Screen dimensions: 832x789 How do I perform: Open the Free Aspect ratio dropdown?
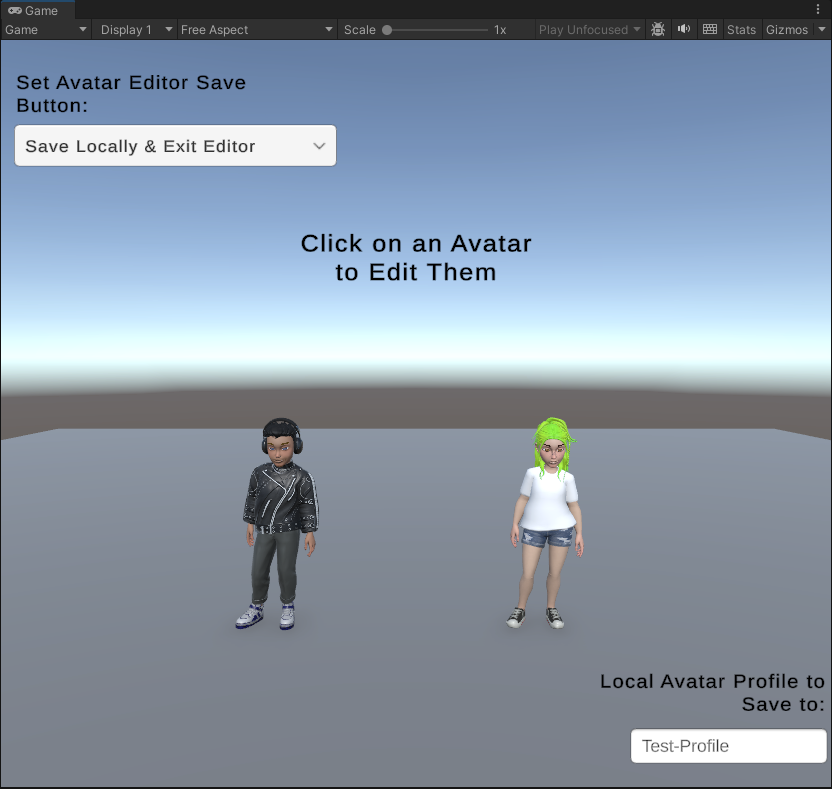(257, 30)
